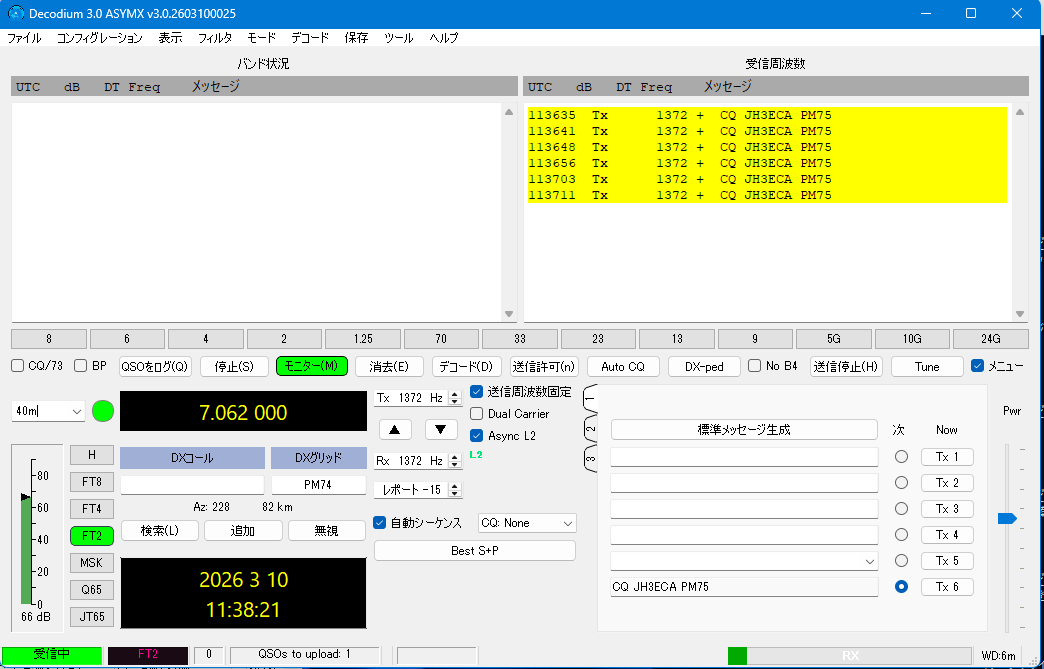Click the down arrow frequency button
Screen dimensions: 1044x669
pyautogui.click(x=441, y=429)
